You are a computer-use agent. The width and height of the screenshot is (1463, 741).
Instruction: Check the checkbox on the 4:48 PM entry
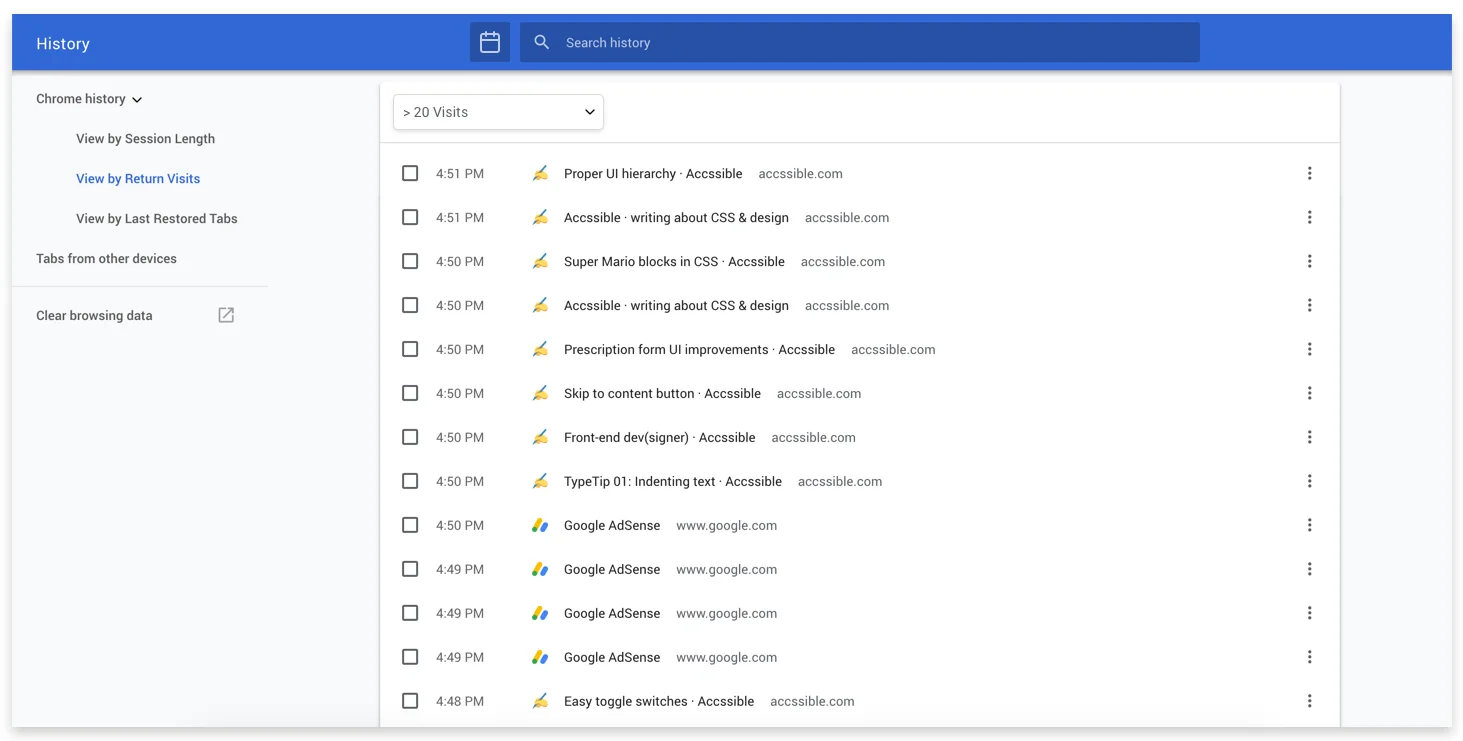point(410,700)
